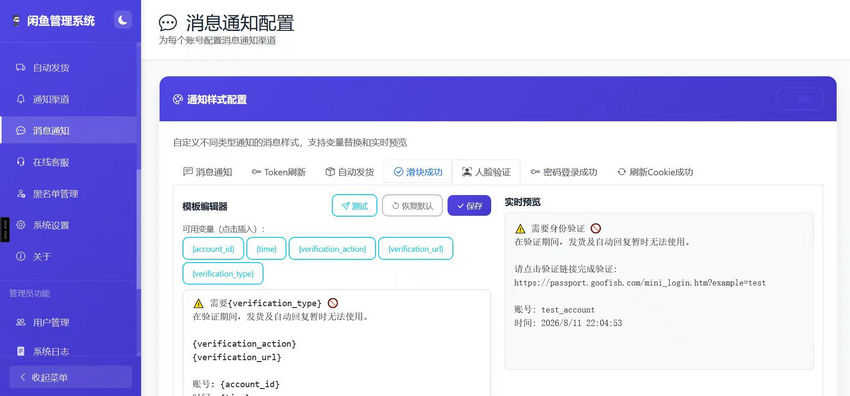Collapse sidebar with 收起菜单
Screen dimensions: 850x396
(x=70, y=377)
